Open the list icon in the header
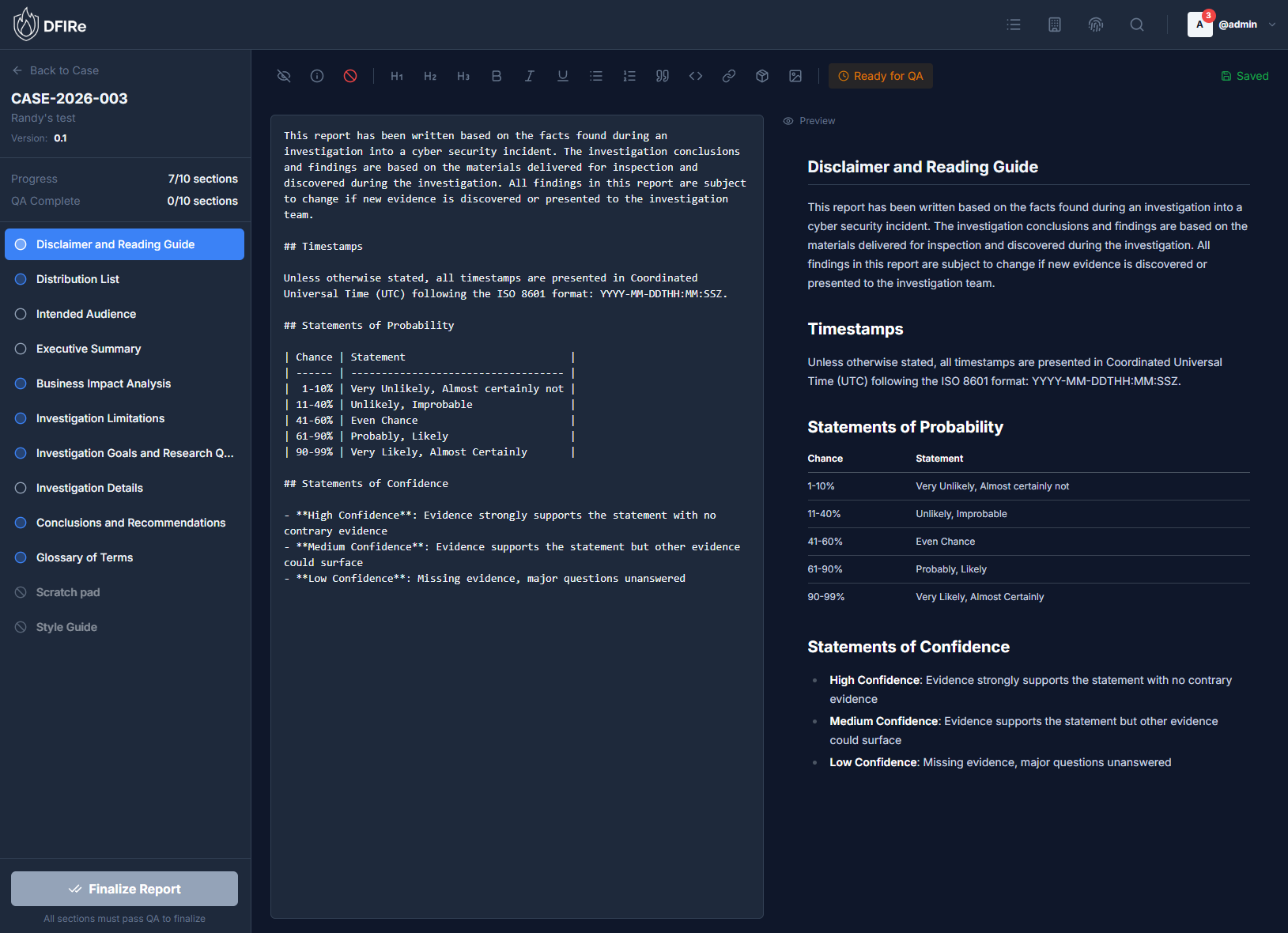The image size is (1288, 933). [x=1013, y=25]
